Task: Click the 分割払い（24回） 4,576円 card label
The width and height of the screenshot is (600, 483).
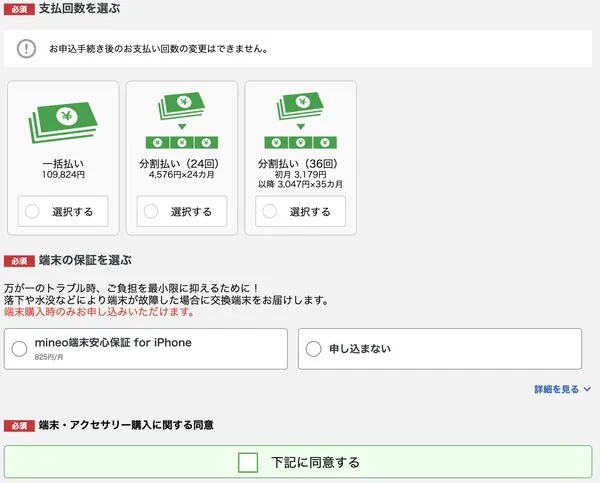Action: click(181, 166)
